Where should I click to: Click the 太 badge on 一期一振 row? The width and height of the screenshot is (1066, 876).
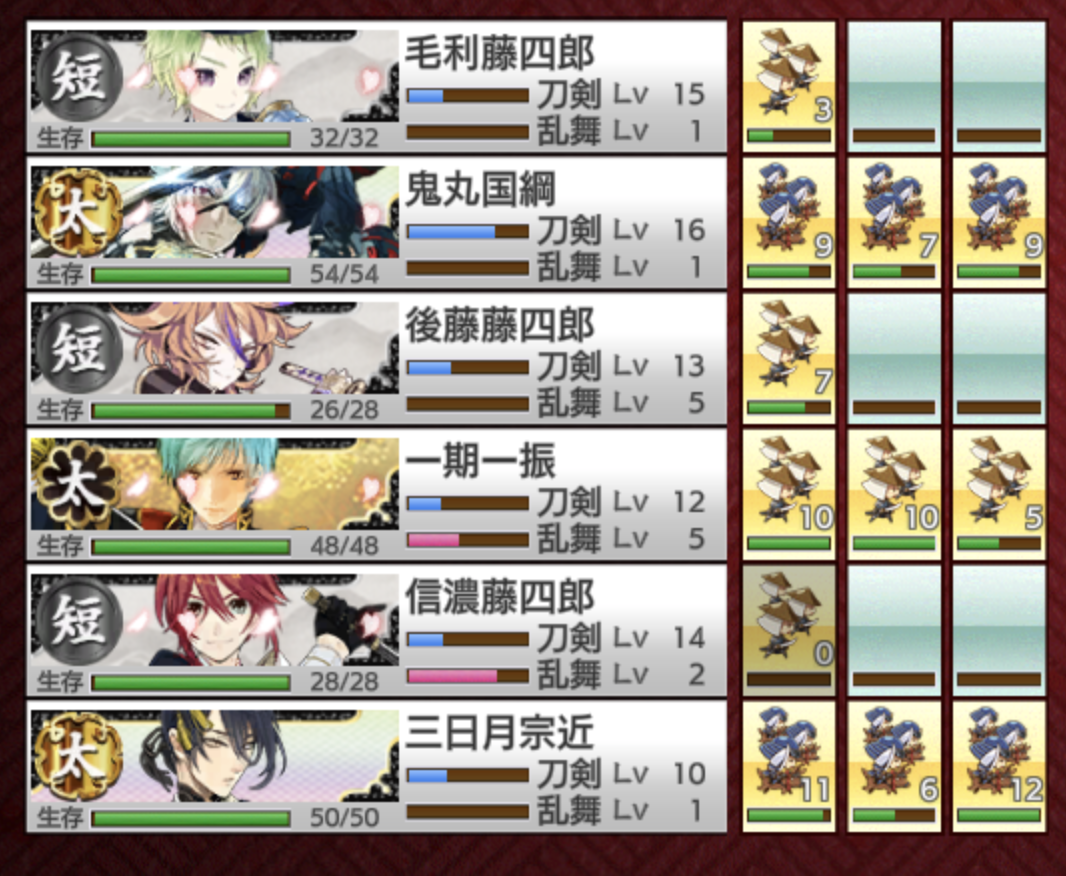click(76, 485)
